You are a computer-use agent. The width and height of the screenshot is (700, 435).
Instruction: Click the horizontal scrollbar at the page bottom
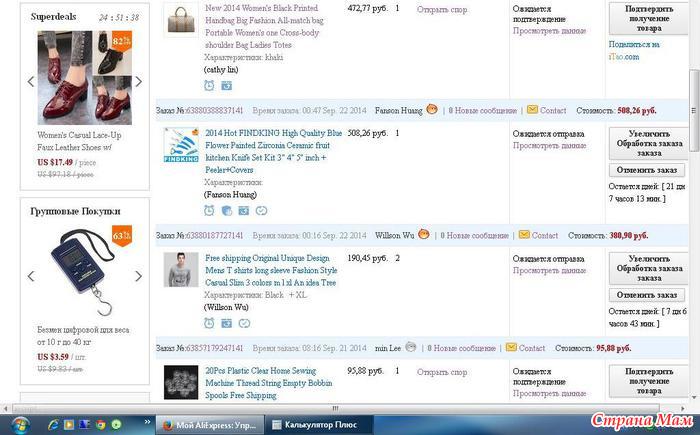point(335,408)
